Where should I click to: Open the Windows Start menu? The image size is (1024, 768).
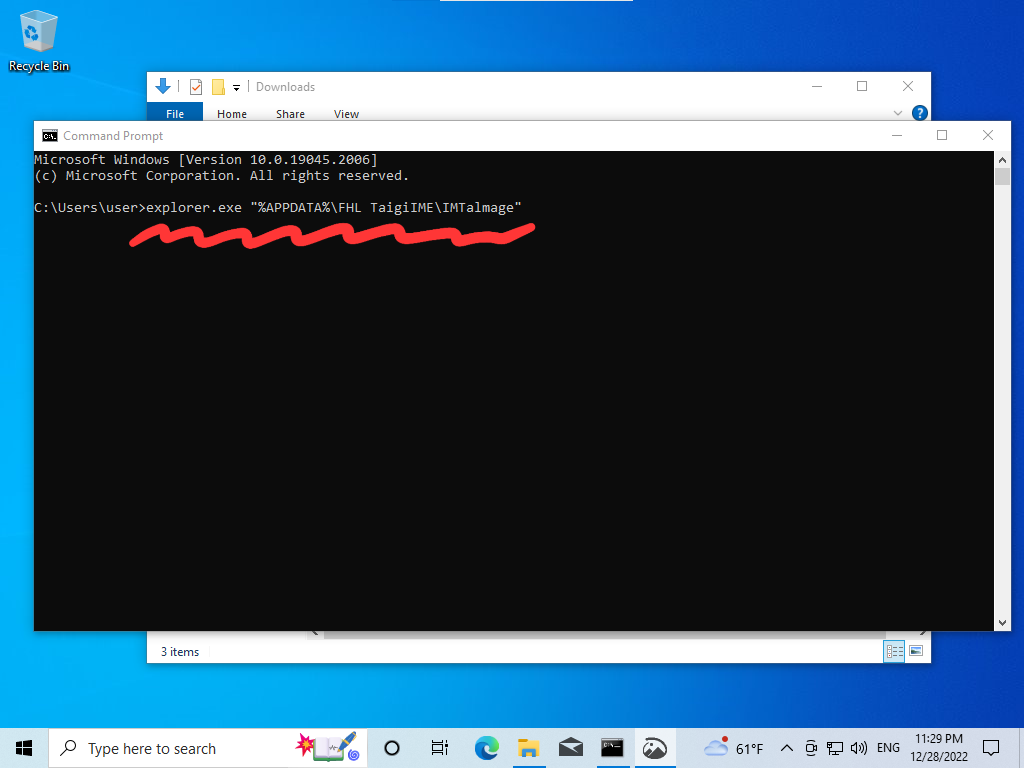[x=24, y=748]
